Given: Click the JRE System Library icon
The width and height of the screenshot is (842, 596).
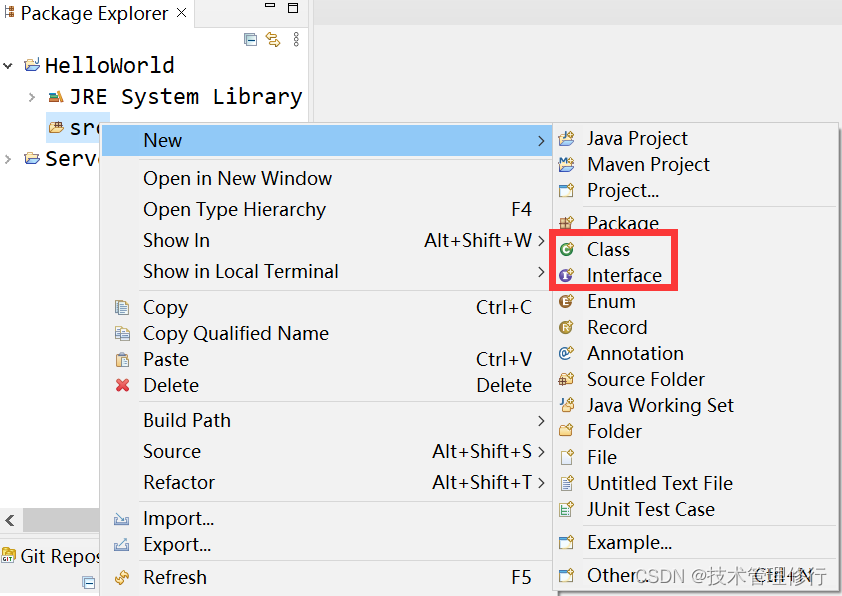Looking at the screenshot, I should [x=56, y=97].
